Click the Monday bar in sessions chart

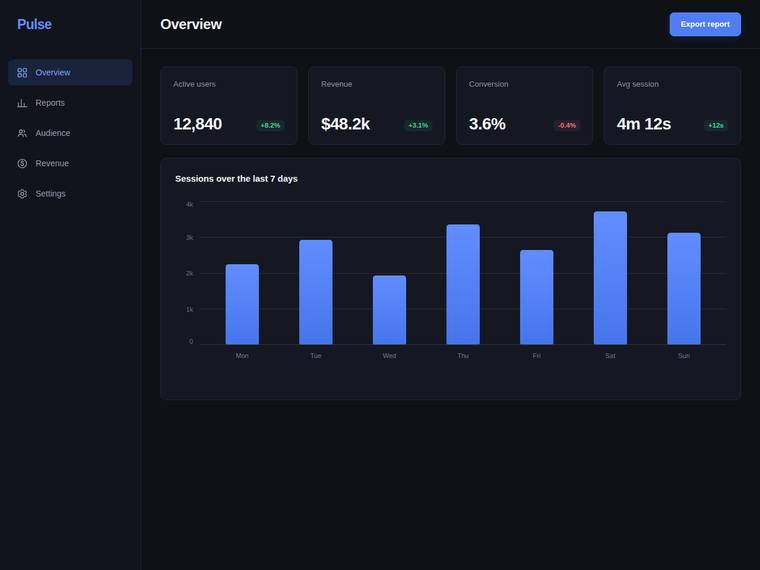(242, 304)
